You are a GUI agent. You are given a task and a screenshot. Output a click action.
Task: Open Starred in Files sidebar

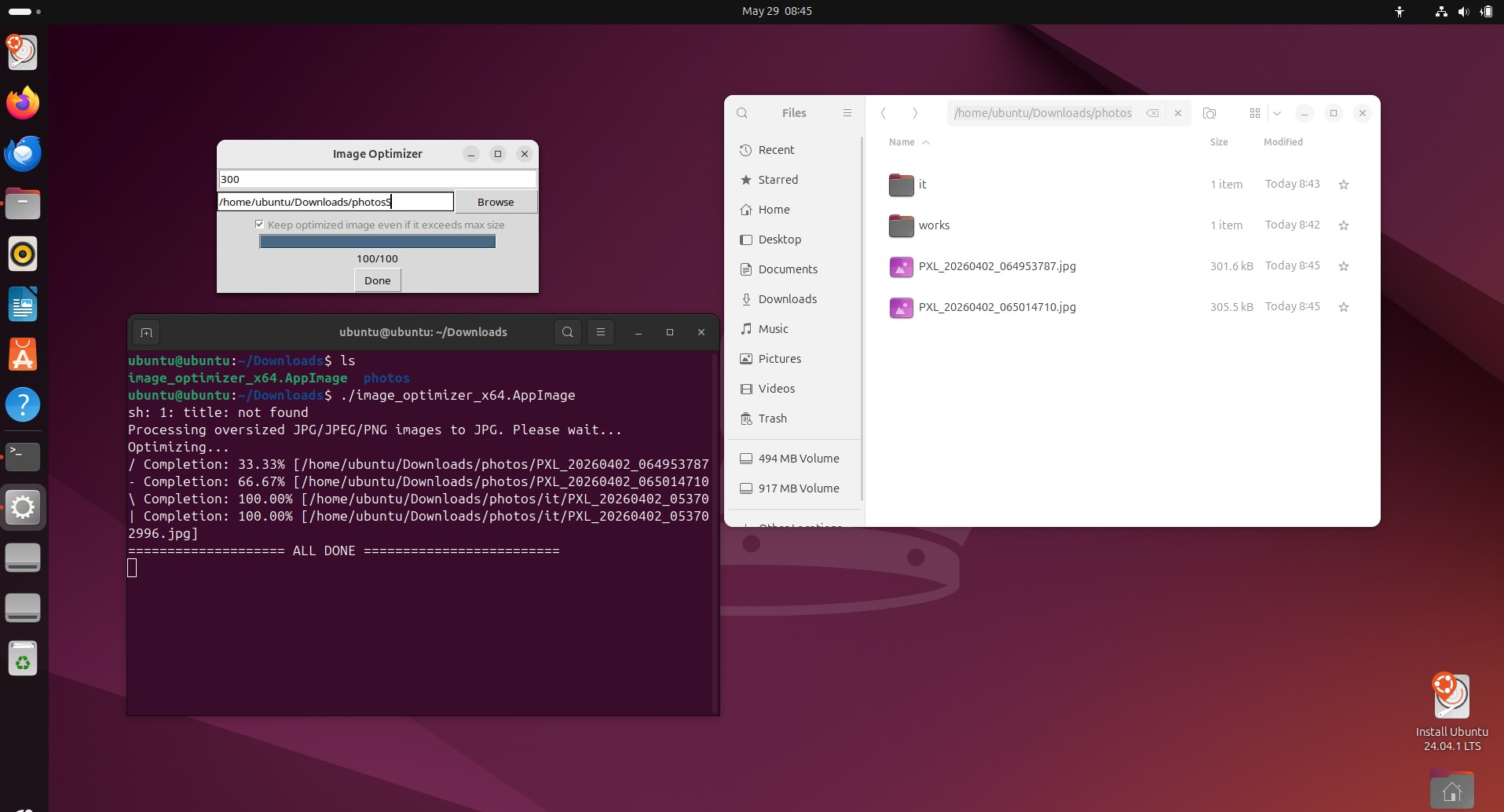(795, 180)
